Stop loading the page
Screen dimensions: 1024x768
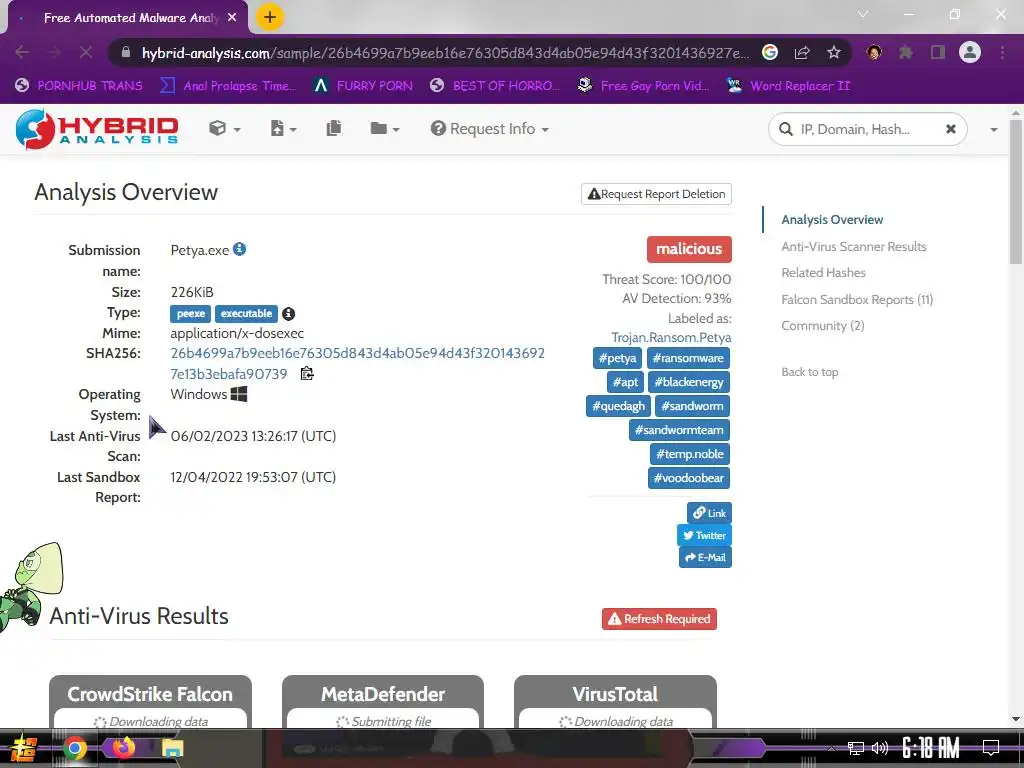(86, 52)
